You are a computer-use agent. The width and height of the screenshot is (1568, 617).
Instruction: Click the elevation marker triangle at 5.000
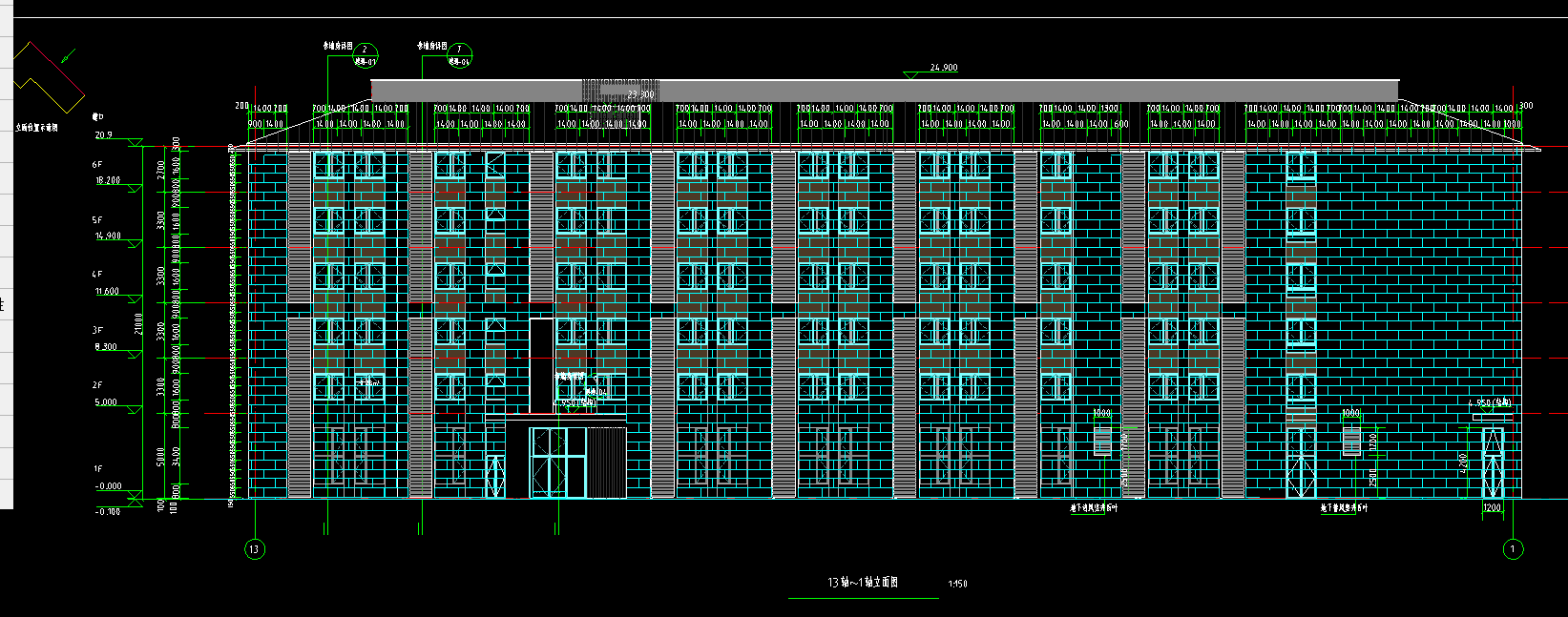(135, 411)
